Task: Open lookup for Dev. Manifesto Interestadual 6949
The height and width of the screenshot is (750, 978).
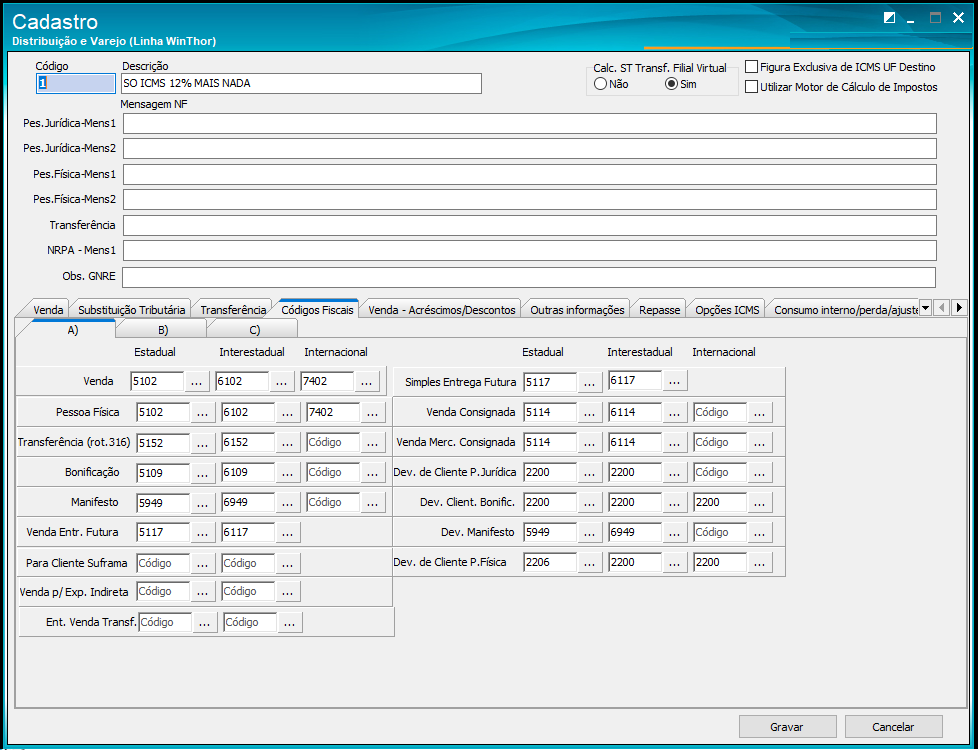Action: point(674,532)
